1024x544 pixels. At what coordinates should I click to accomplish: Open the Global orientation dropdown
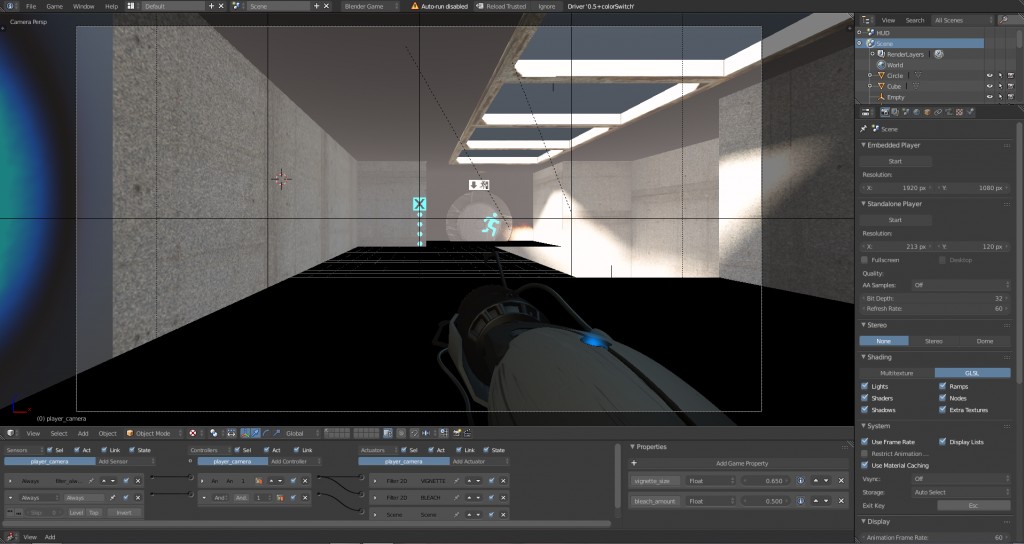(x=302, y=433)
